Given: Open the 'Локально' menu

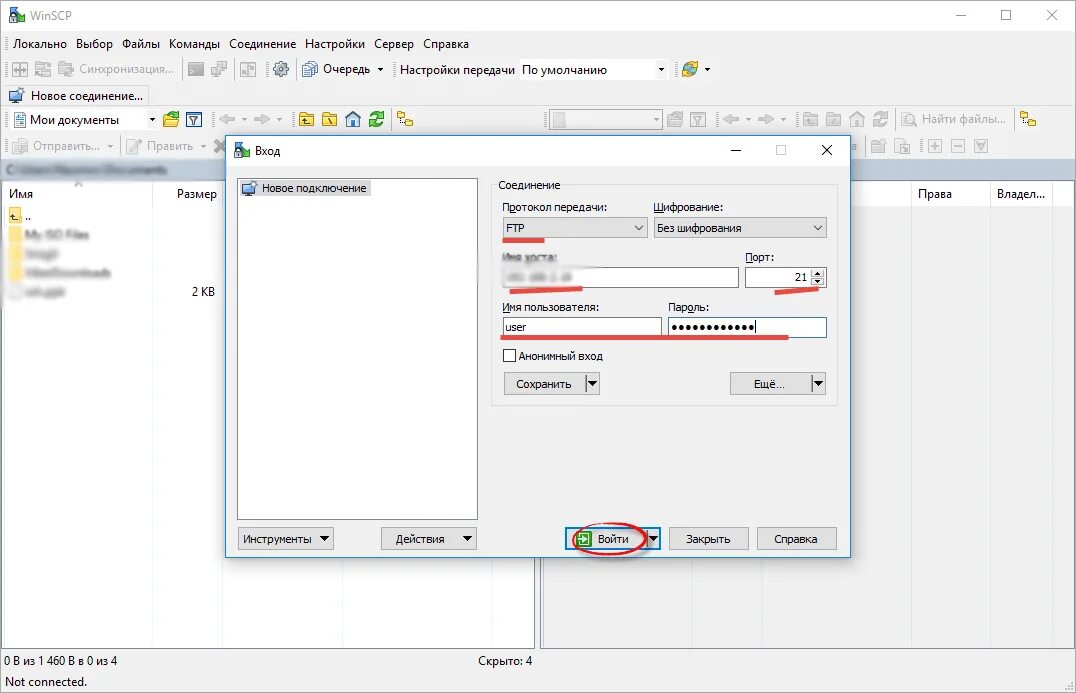Looking at the screenshot, I should point(40,44).
